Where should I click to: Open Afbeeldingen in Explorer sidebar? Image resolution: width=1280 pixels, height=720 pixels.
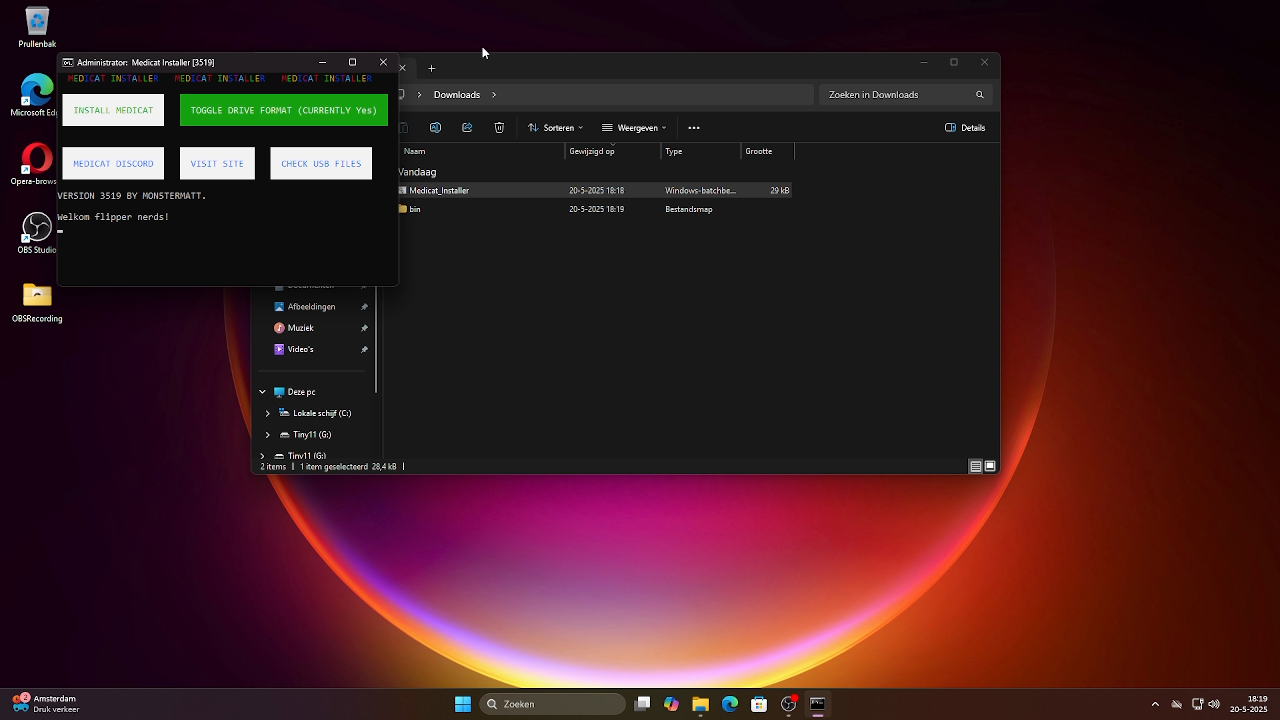click(311, 307)
